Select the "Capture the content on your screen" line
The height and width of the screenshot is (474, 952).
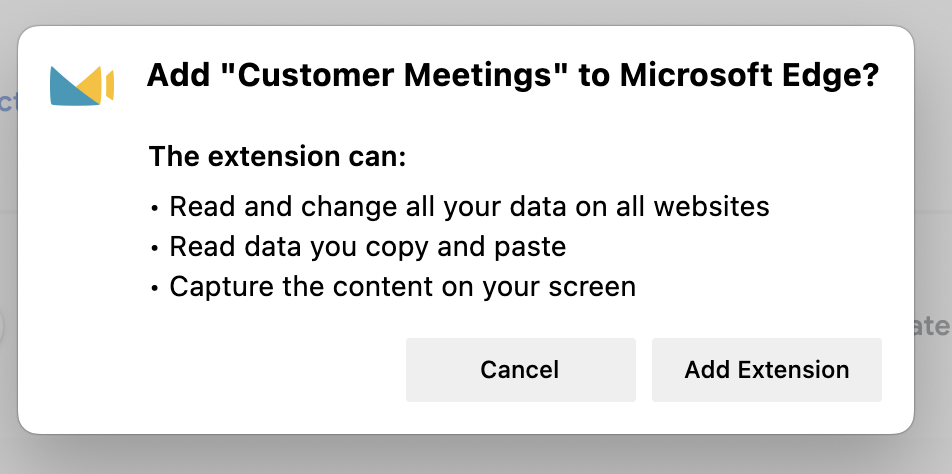[403, 286]
